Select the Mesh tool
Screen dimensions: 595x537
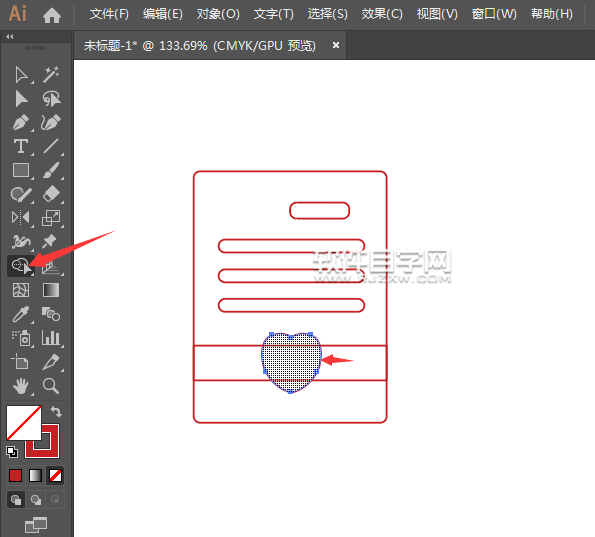pyautogui.click(x=21, y=290)
